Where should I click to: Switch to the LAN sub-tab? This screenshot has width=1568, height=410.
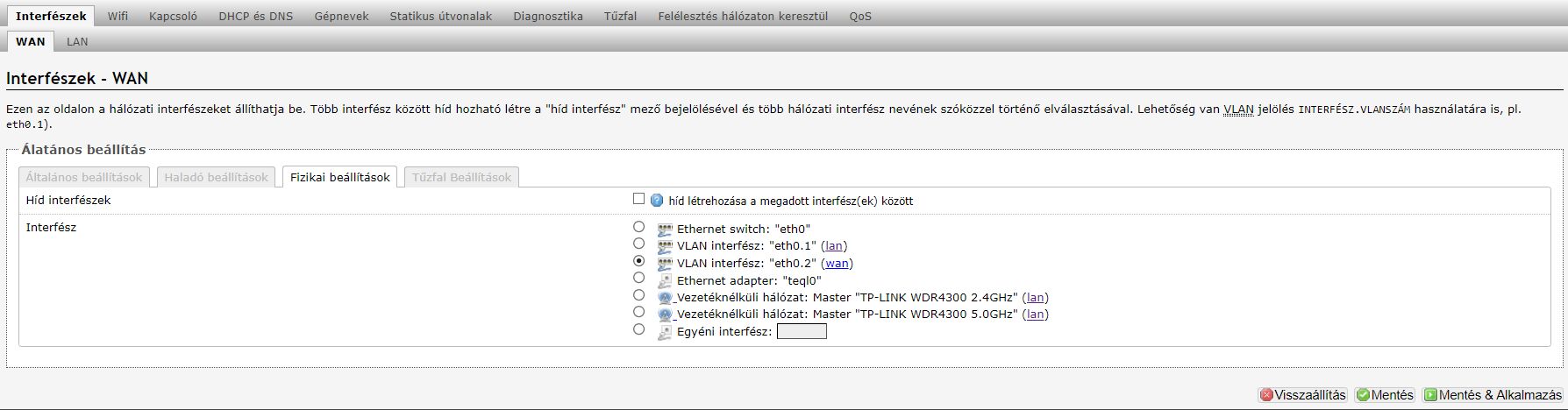(x=77, y=41)
